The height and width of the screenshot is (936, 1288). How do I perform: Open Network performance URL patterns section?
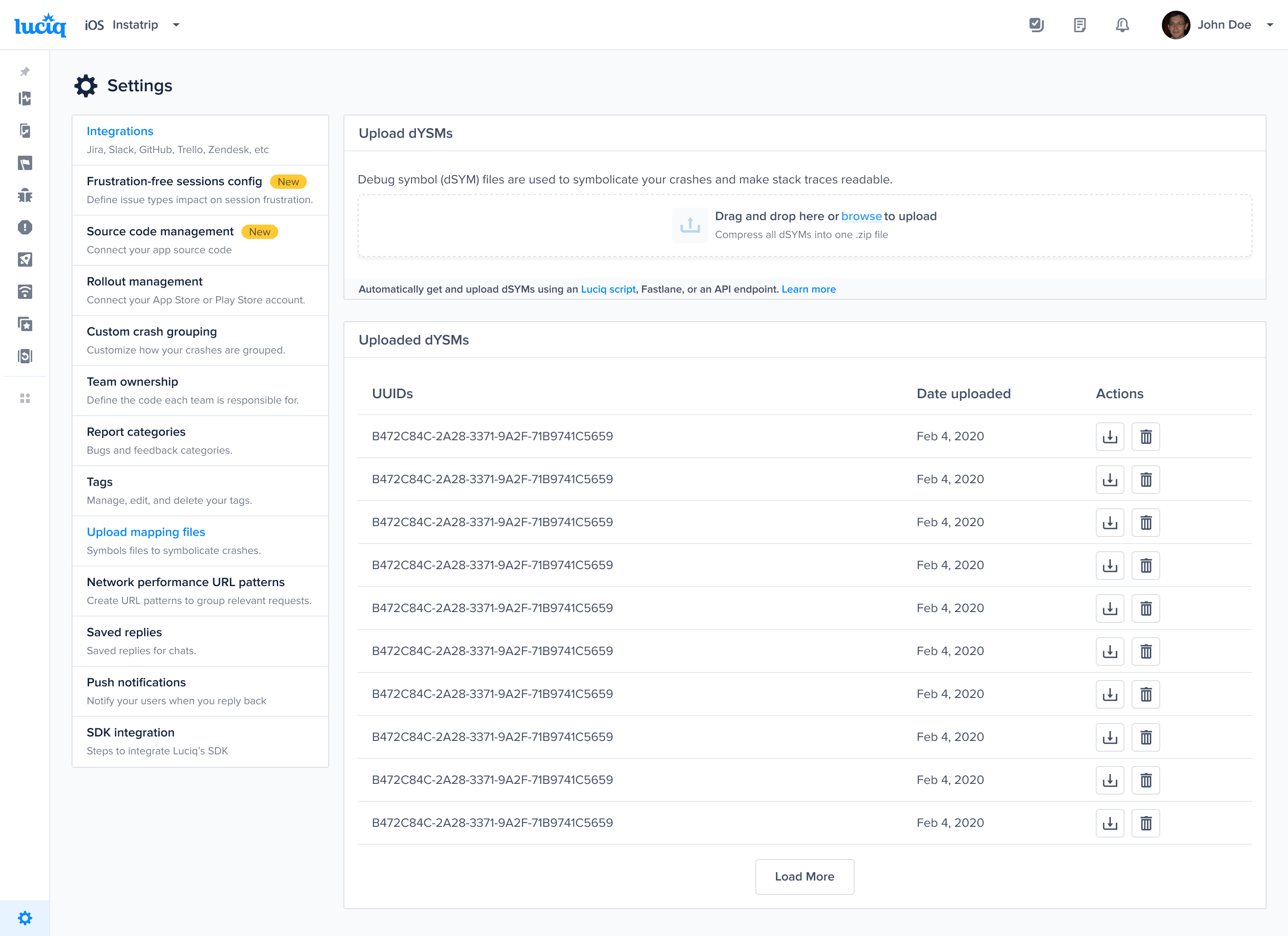click(x=200, y=591)
